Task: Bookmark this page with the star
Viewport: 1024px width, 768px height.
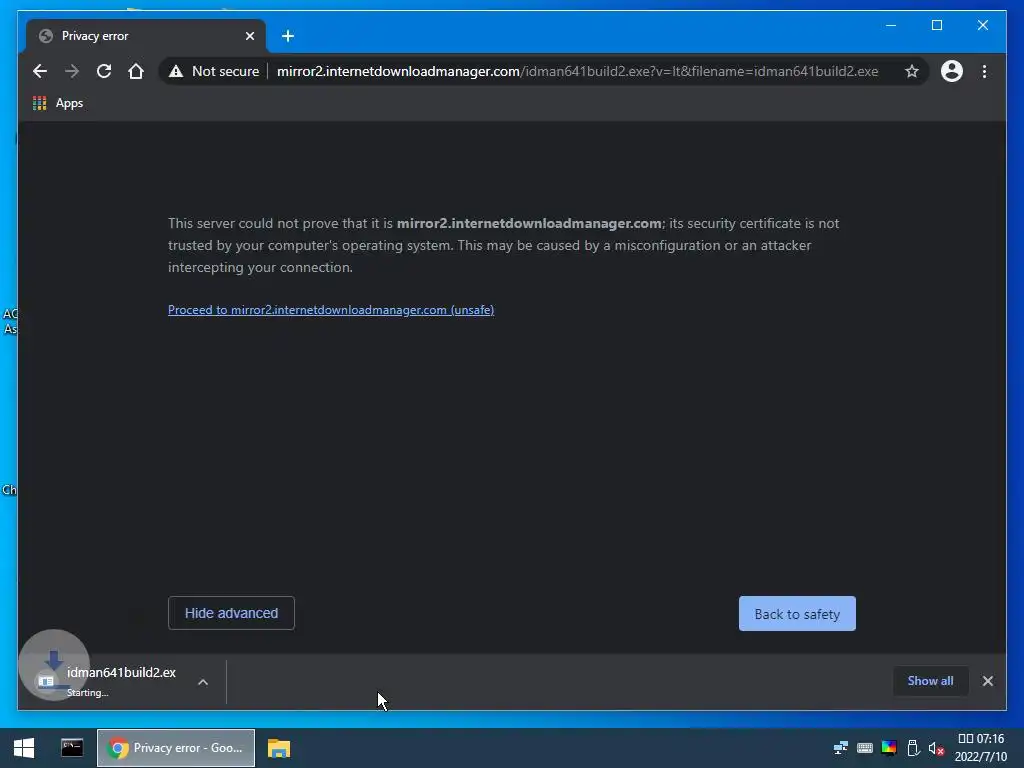Action: (912, 71)
